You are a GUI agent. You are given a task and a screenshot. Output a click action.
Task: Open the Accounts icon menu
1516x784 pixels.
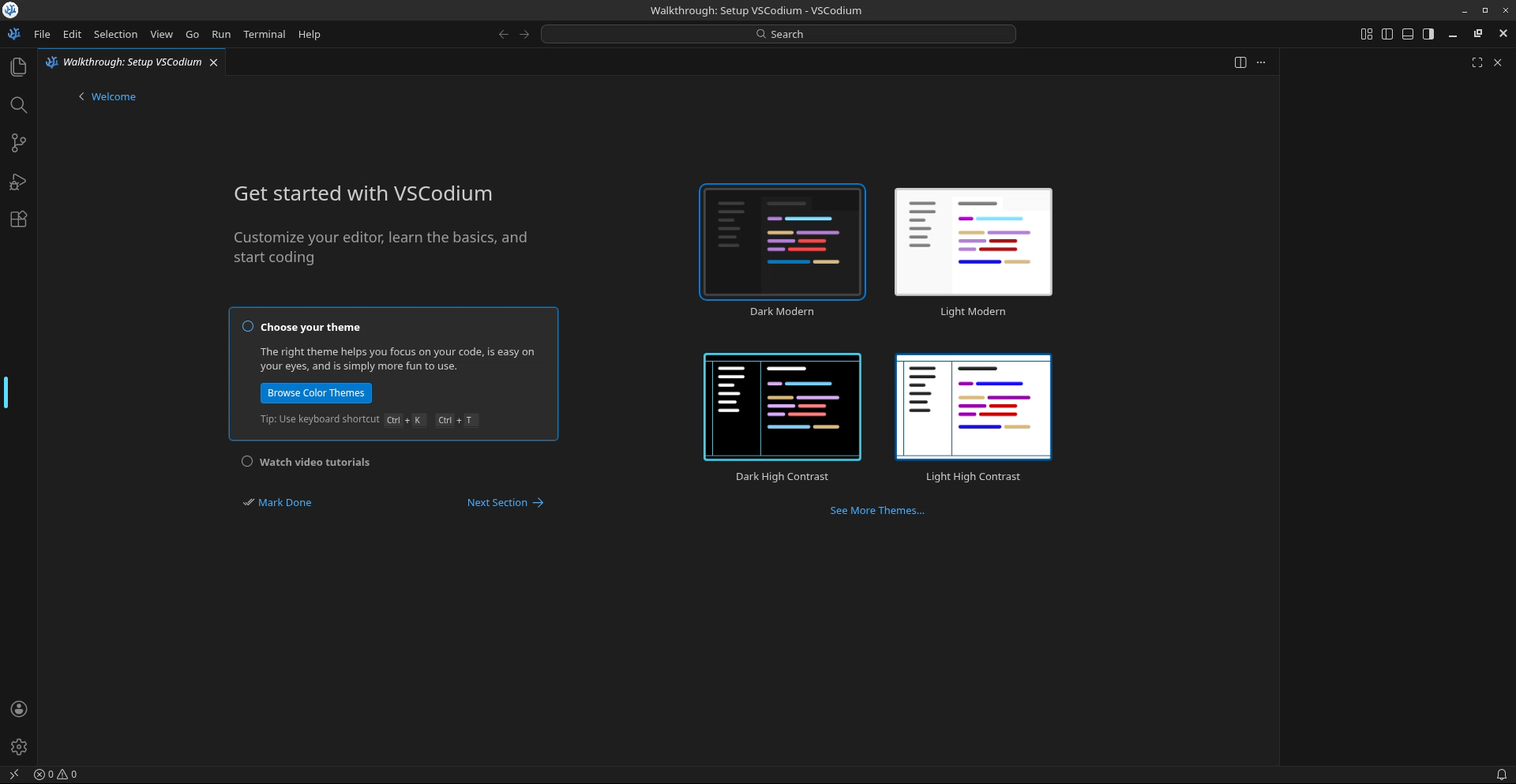[19, 709]
